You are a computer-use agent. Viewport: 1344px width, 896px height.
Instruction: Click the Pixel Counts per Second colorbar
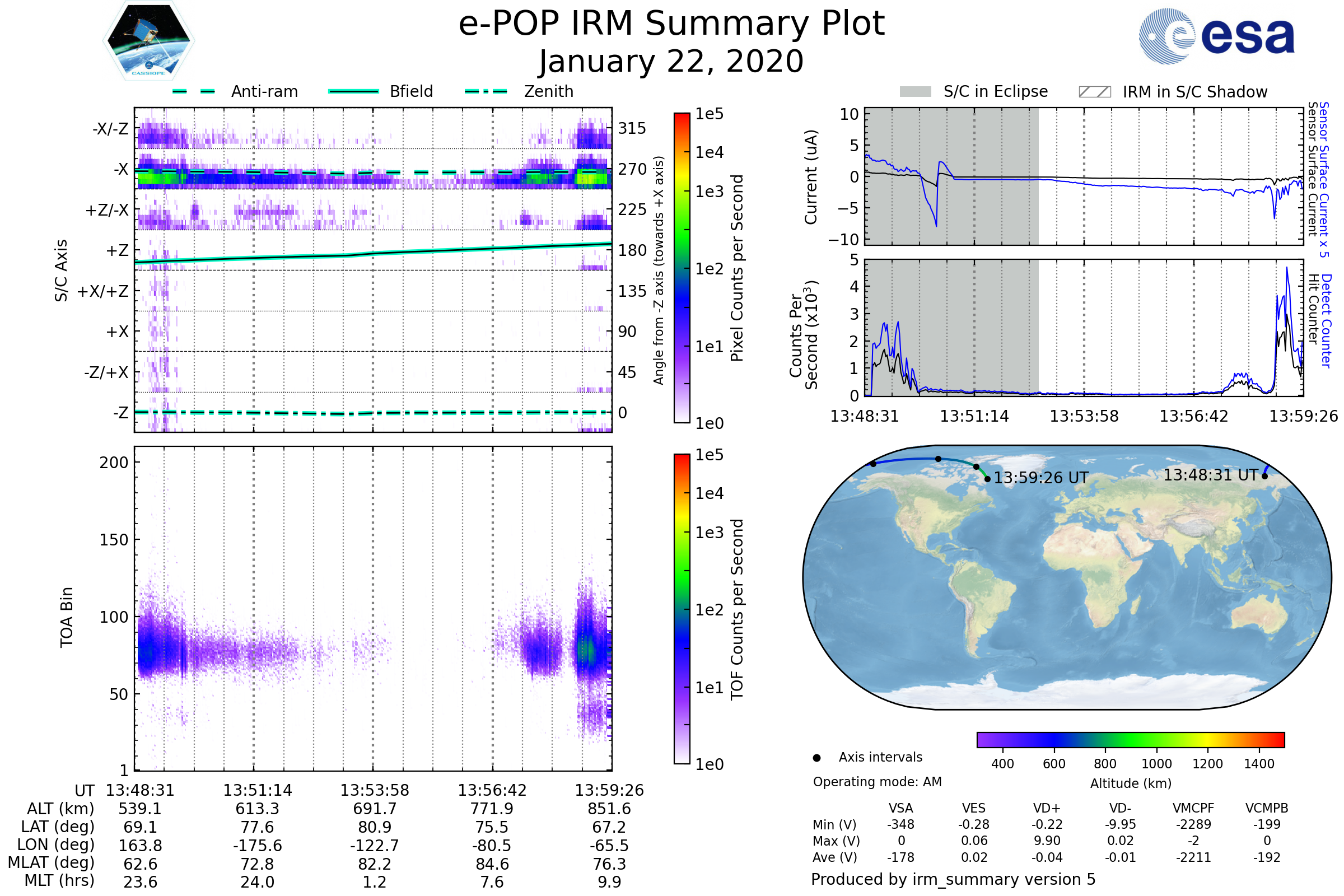pyautogui.click(x=682, y=268)
